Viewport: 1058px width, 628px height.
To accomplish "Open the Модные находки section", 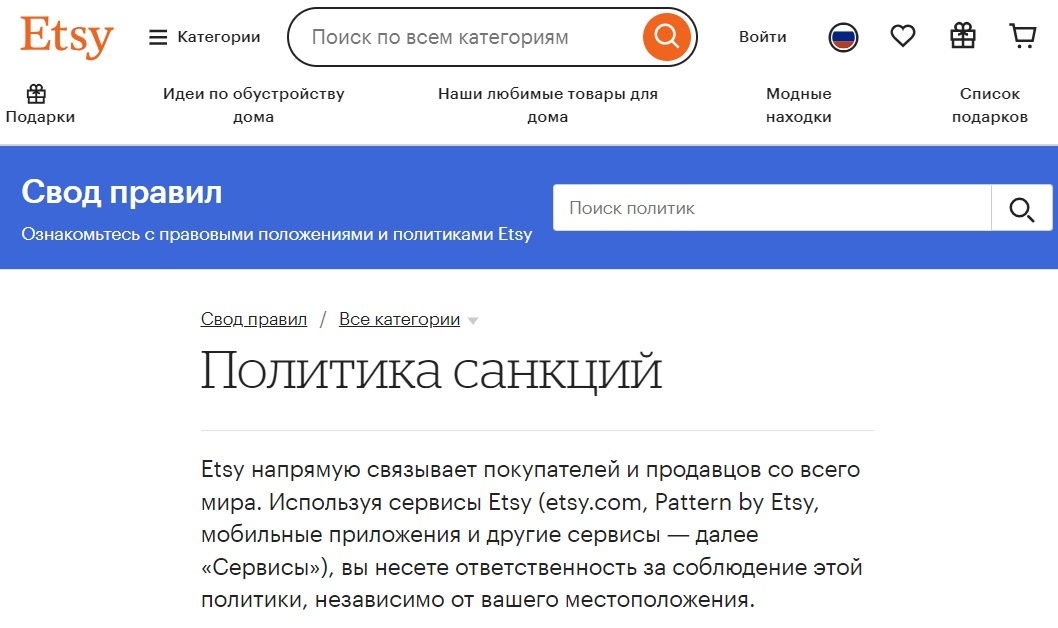I will (798, 105).
